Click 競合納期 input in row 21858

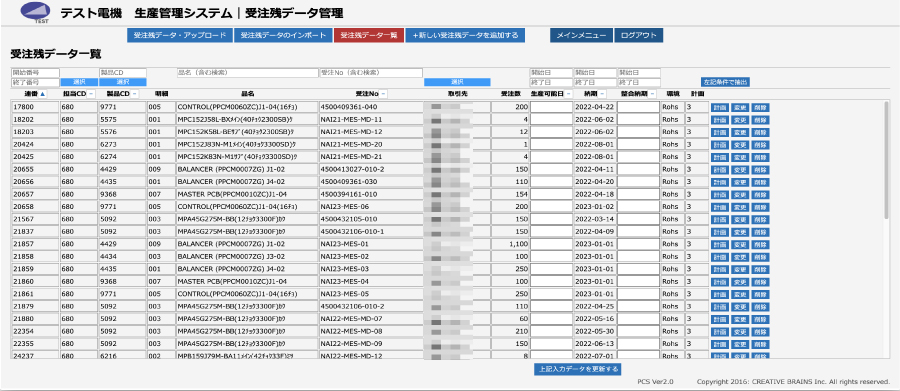coord(638,257)
